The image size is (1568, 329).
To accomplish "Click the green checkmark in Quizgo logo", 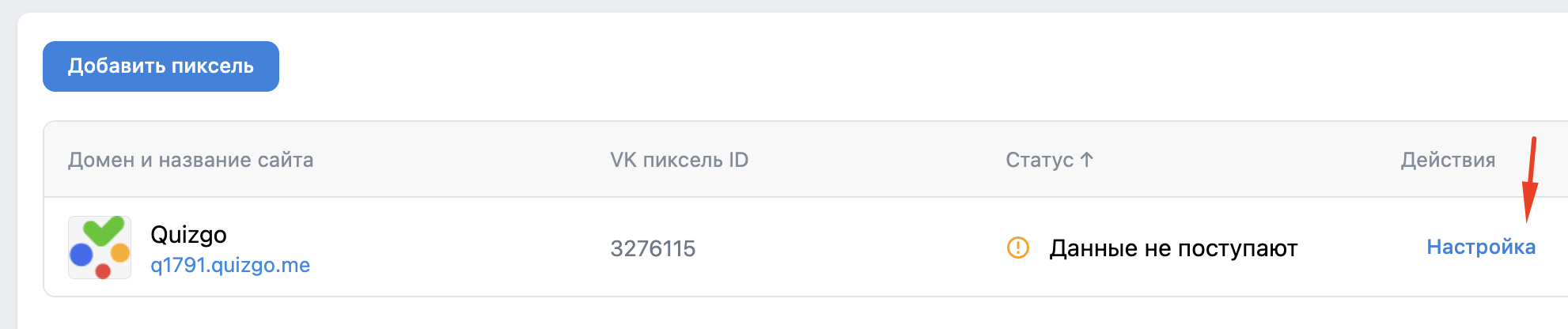I will coord(104,230).
